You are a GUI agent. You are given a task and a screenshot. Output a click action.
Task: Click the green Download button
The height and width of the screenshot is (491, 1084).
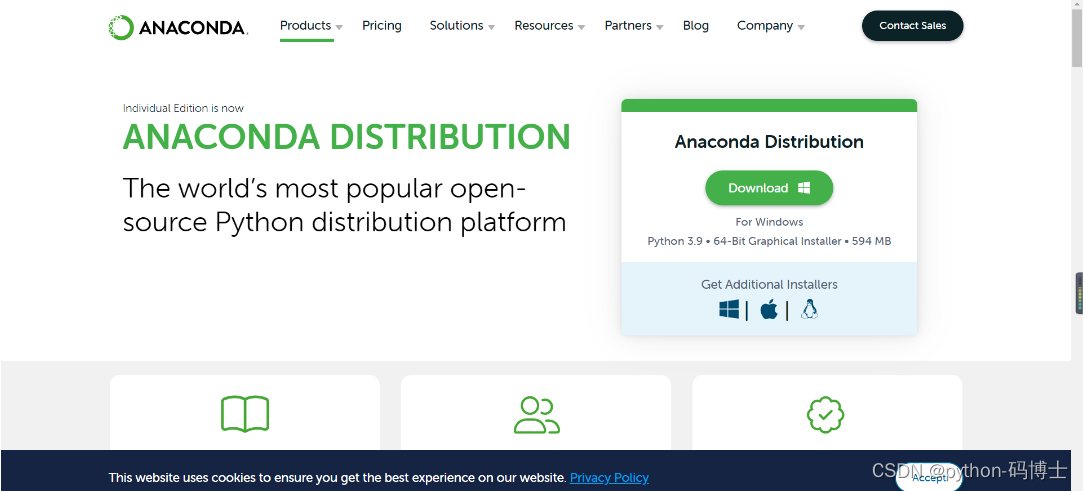tap(769, 188)
